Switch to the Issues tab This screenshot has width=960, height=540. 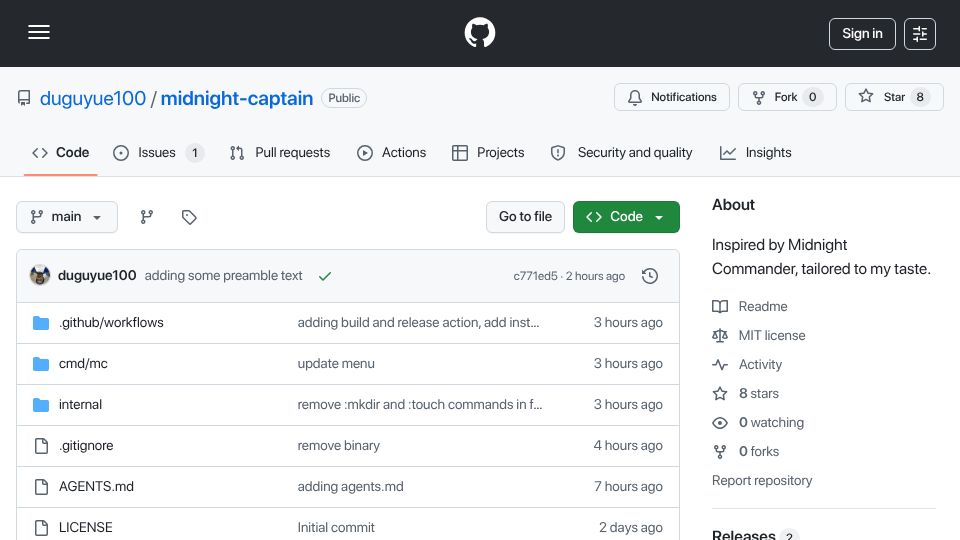(x=158, y=152)
